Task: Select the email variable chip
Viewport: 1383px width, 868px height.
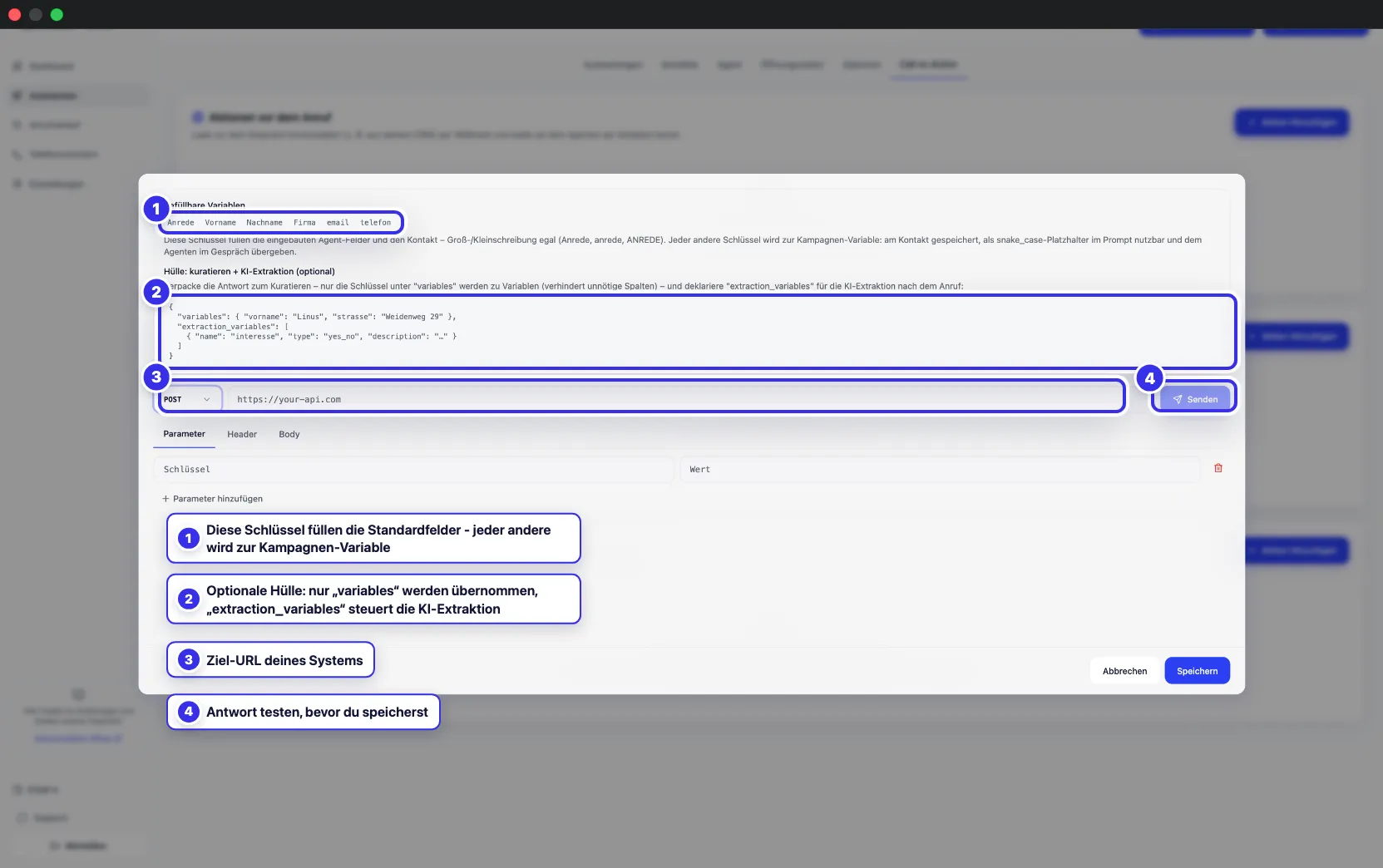Action: [x=338, y=223]
